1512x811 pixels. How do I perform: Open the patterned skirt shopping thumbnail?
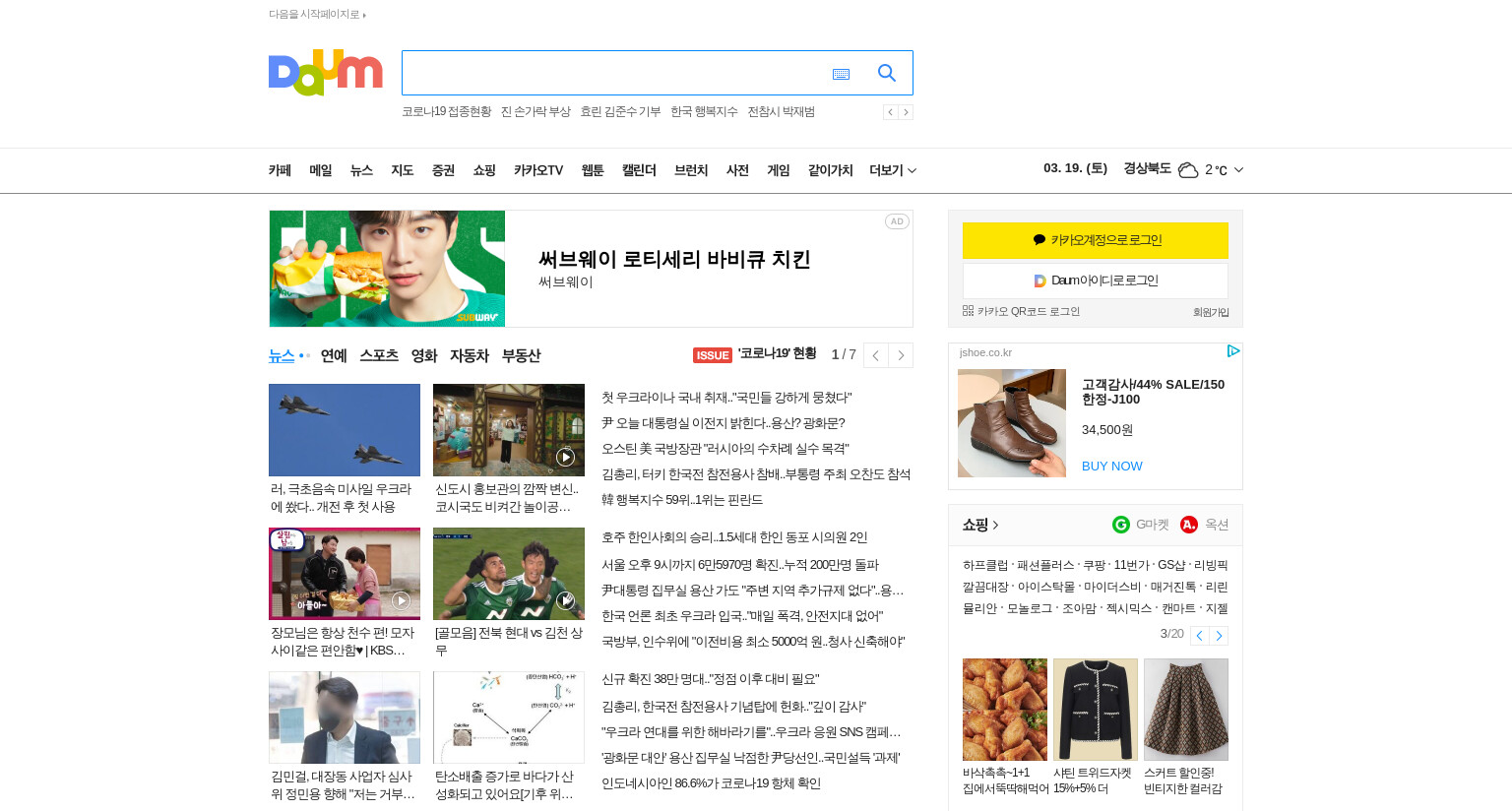1186,710
